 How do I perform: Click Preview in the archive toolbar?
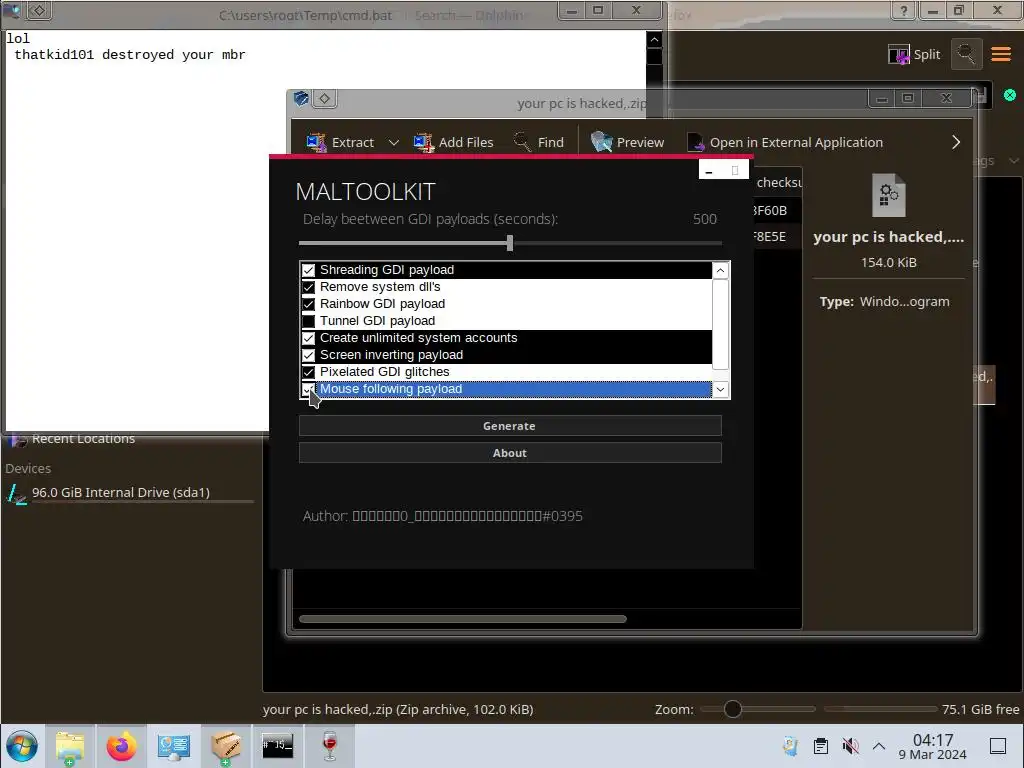[x=627, y=142]
